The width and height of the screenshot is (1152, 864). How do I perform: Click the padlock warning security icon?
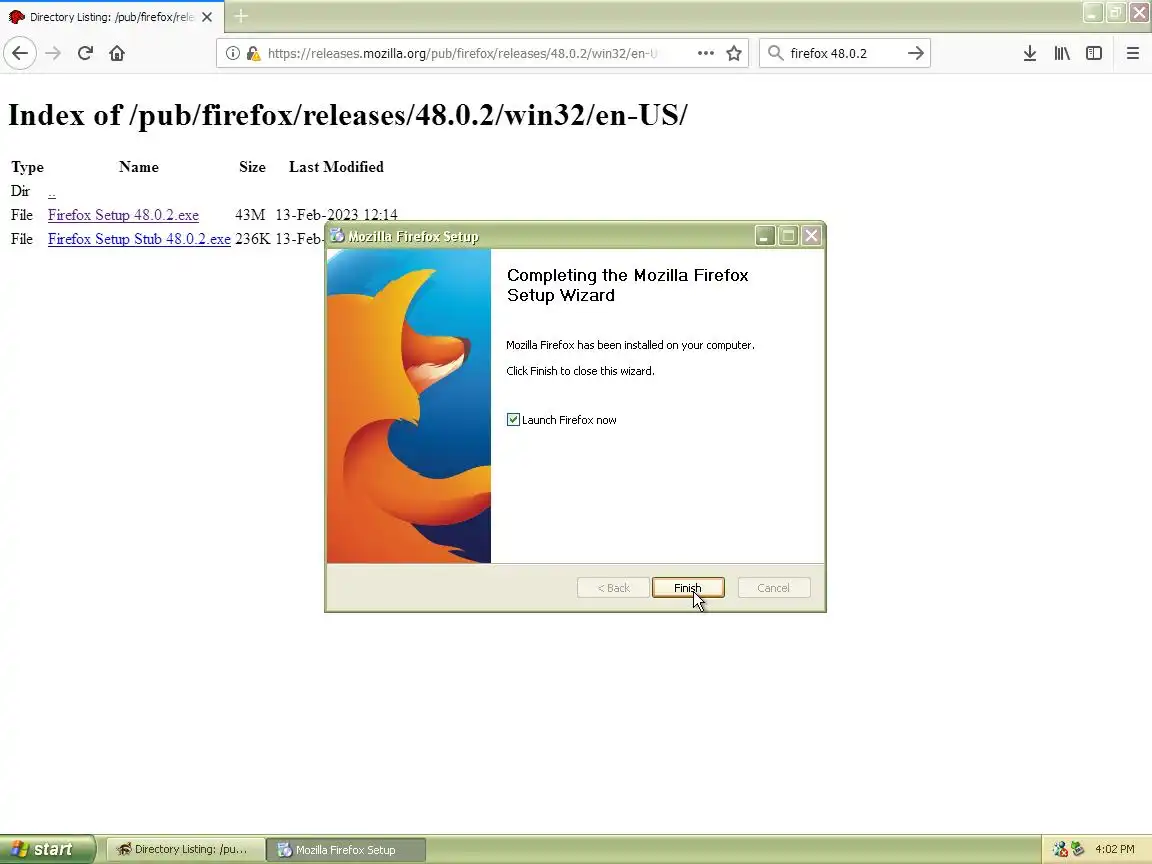253,53
